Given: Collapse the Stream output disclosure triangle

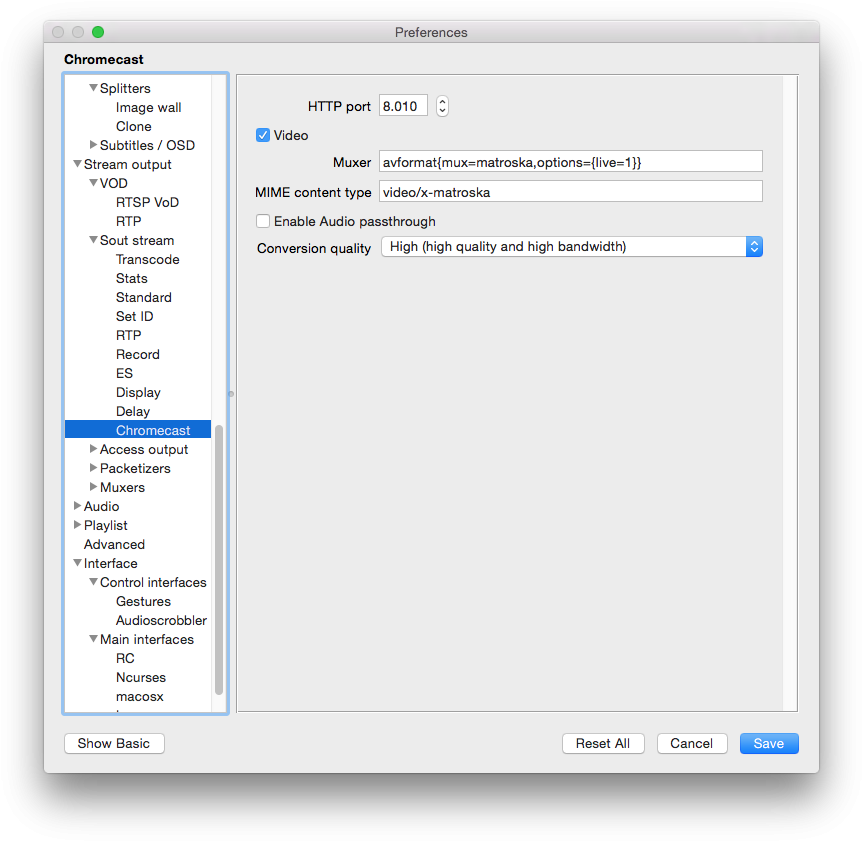Looking at the screenshot, I should click(77, 165).
